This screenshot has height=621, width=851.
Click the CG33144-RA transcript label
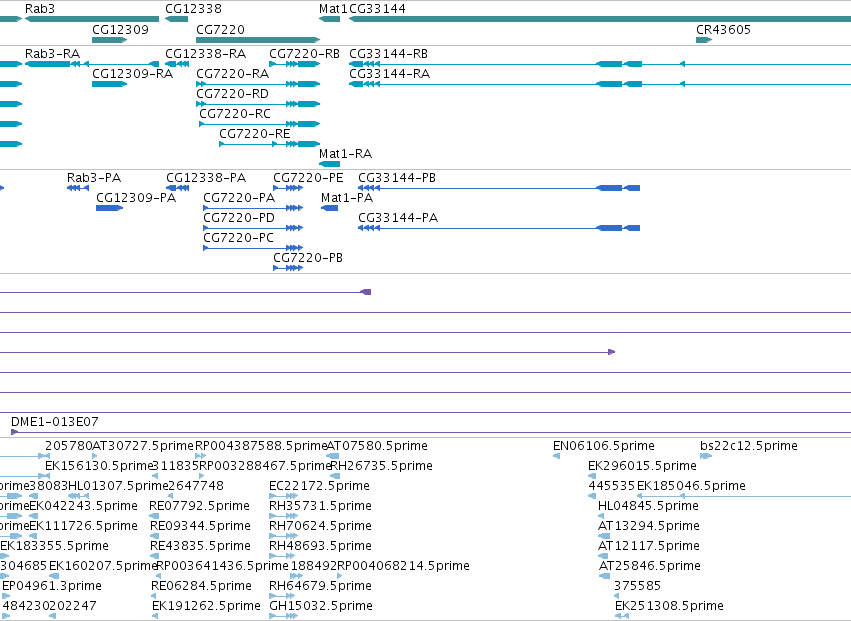(390, 74)
